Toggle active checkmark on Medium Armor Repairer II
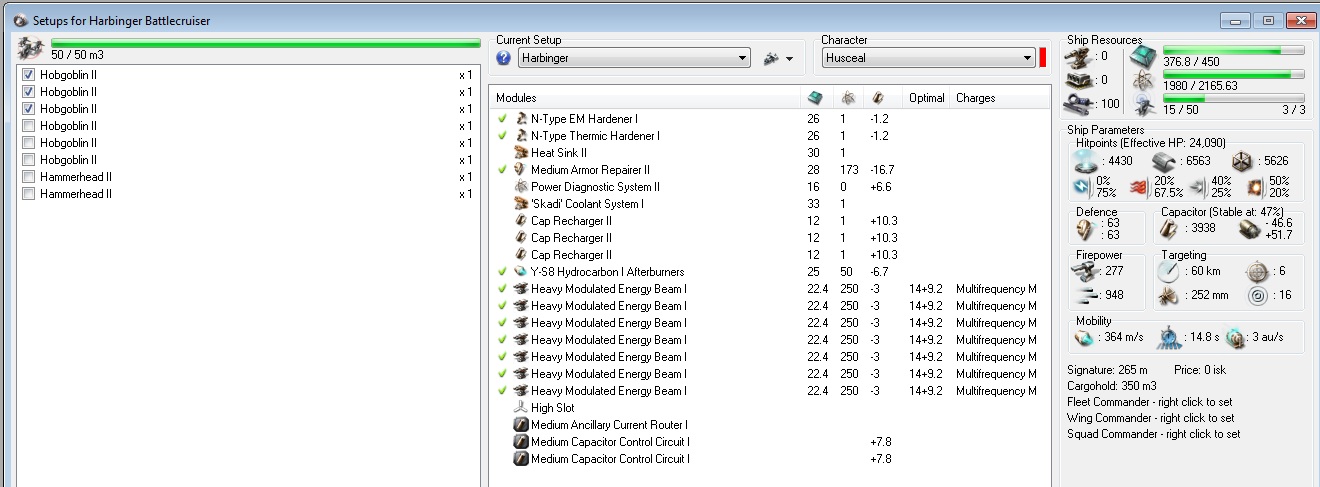 point(502,170)
